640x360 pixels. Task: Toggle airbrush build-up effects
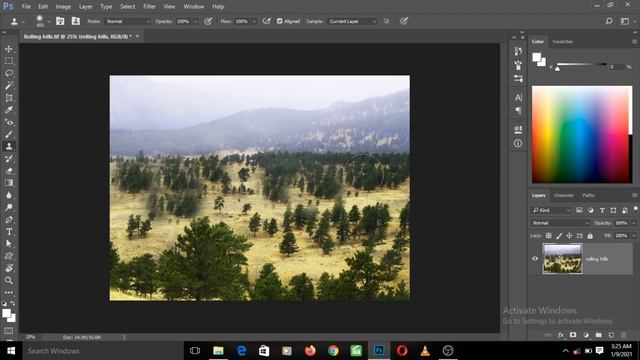(x=267, y=21)
